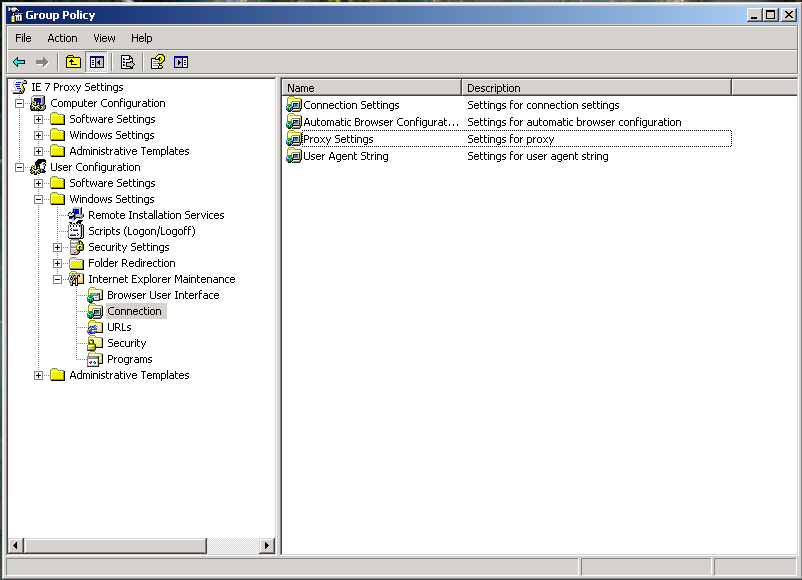Click the Browser User Interface icon
Screen dimensions: 802x580
click(95, 295)
